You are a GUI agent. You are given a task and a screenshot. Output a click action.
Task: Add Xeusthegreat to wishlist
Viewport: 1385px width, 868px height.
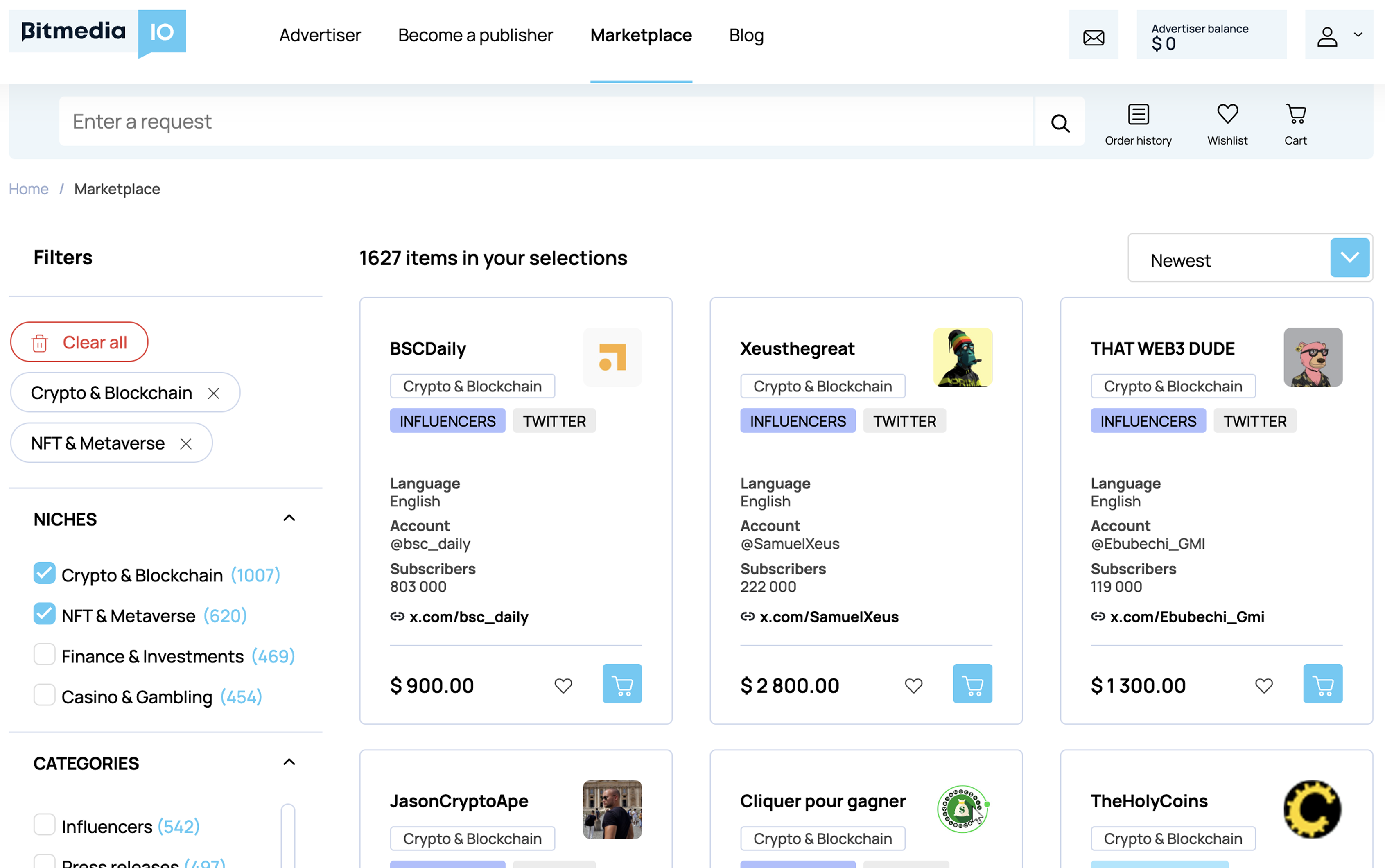913,685
